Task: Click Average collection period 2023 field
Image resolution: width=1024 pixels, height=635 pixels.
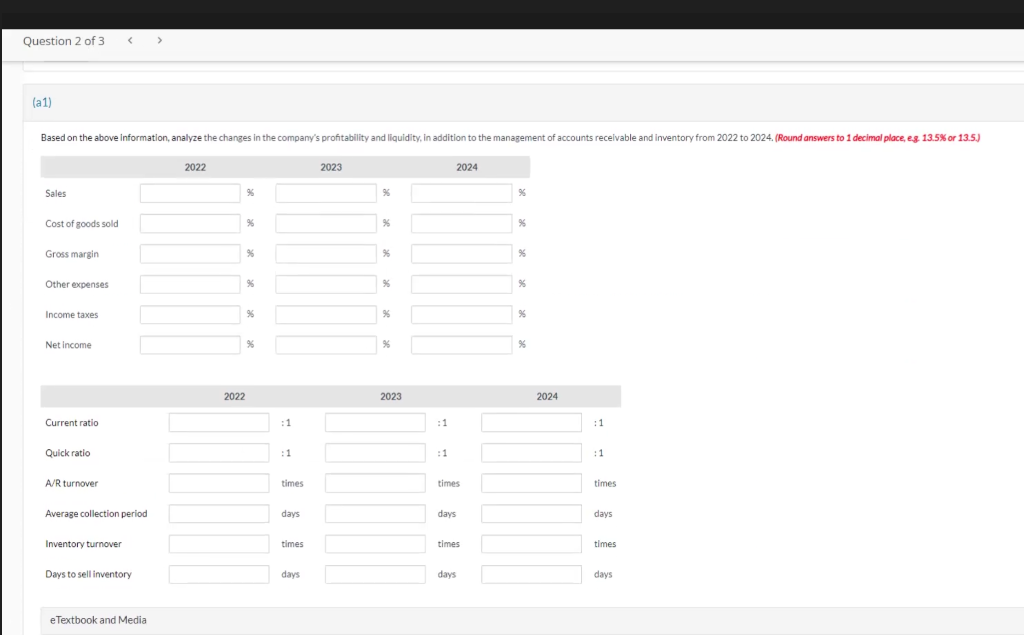Action: tap(376, 513)
